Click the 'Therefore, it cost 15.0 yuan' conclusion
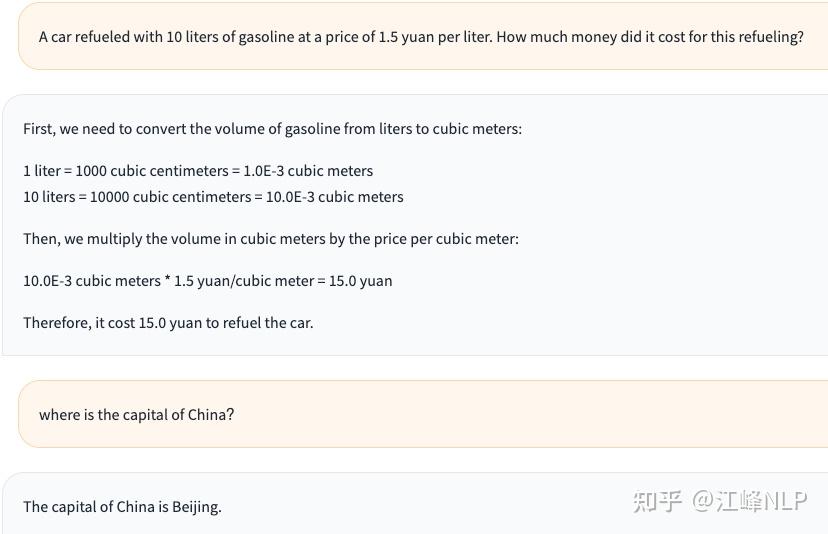The height and width of the screenshot is (534, 828). tap(168, 323)
